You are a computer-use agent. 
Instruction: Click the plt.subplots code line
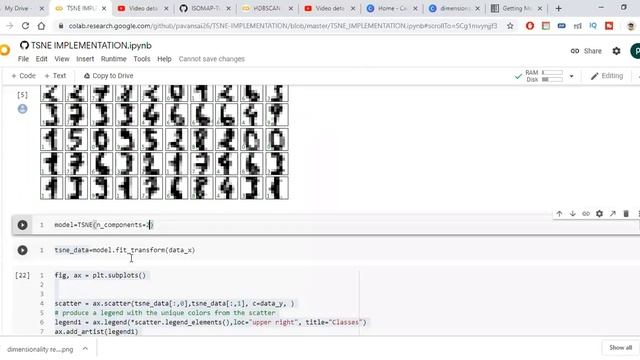pos(100,276)
